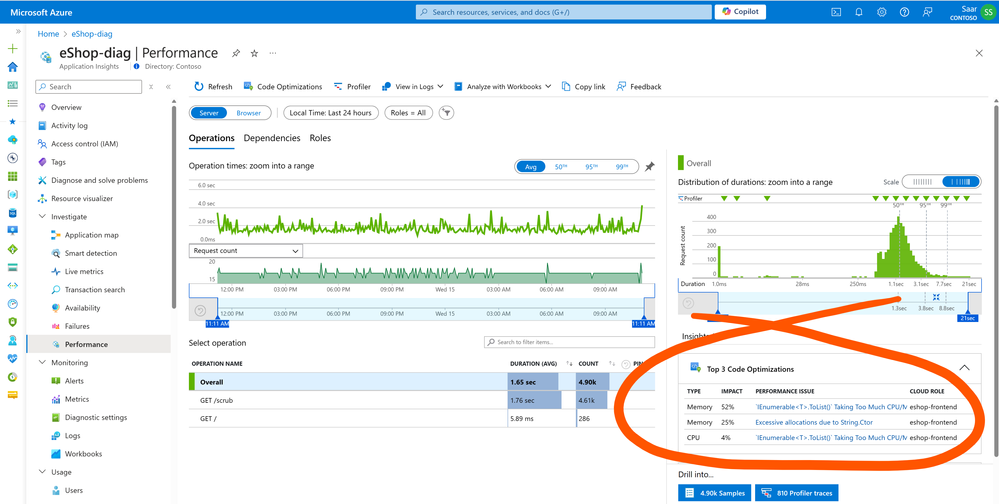
Task: Open Application map
Action: [91, 235]
